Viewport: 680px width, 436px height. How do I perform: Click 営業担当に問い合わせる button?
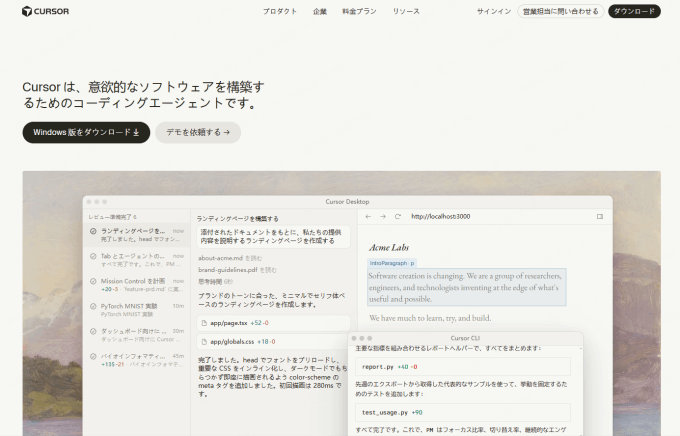click(x=561, y=11)
